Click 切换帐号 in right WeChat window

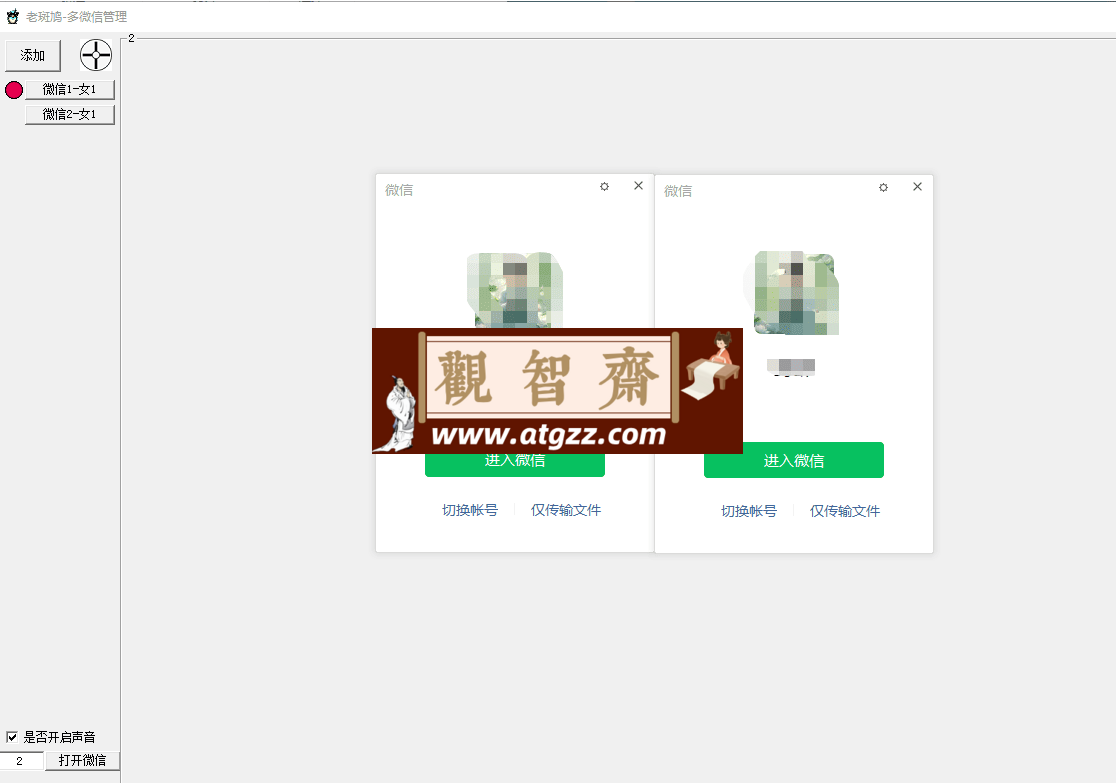tap(749, 511)
